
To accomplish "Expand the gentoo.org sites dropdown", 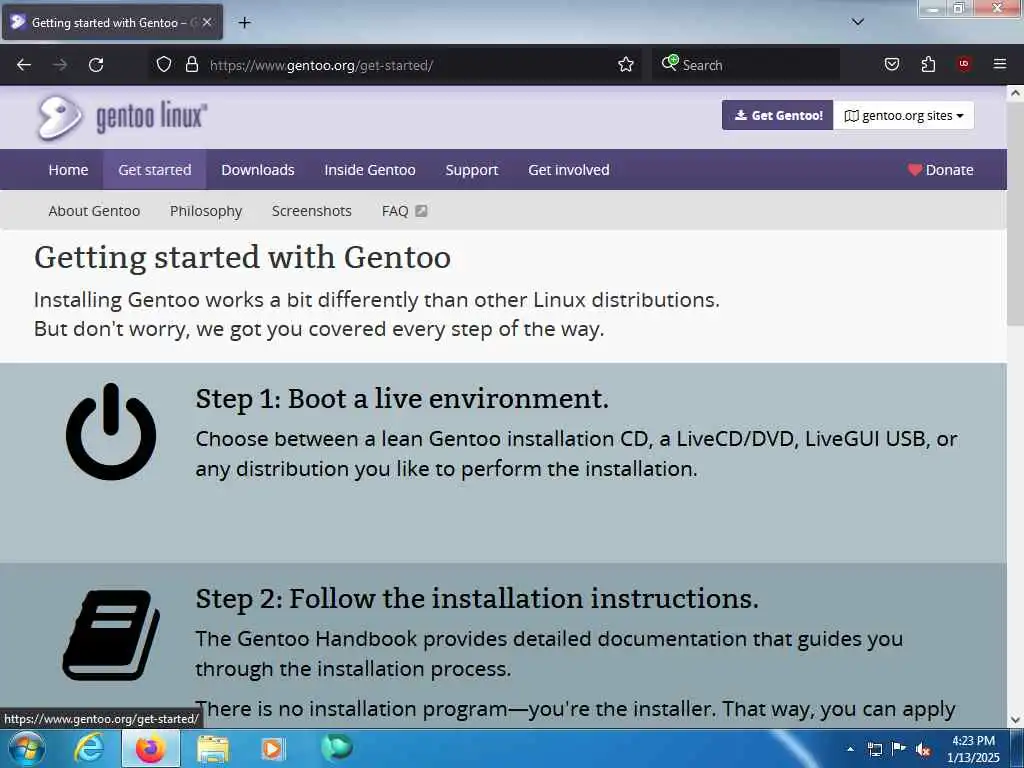I will (904, 116).
